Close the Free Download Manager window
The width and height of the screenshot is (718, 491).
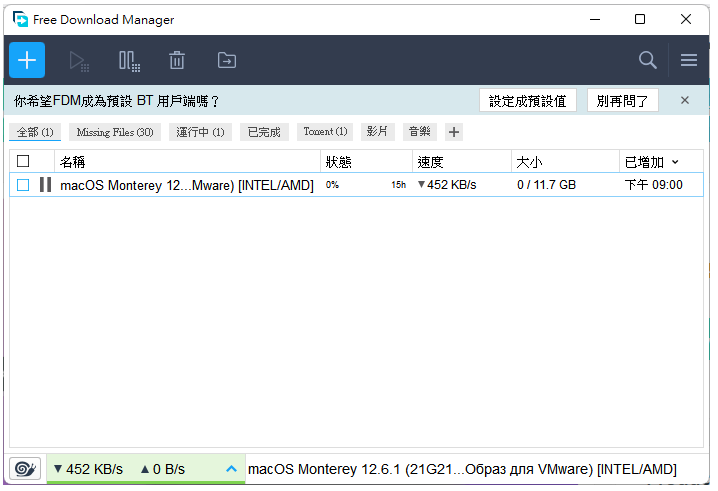(685, 19)
